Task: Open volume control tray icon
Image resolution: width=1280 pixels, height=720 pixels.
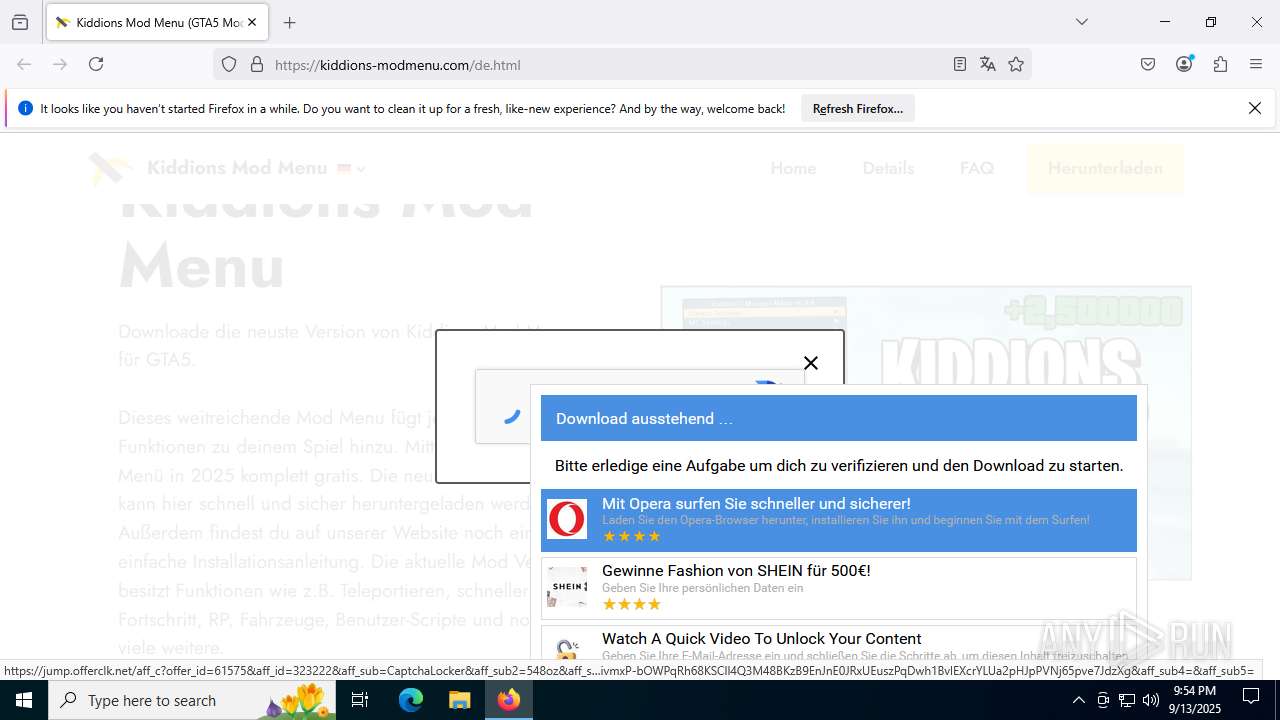Action: coord(1151,700)
